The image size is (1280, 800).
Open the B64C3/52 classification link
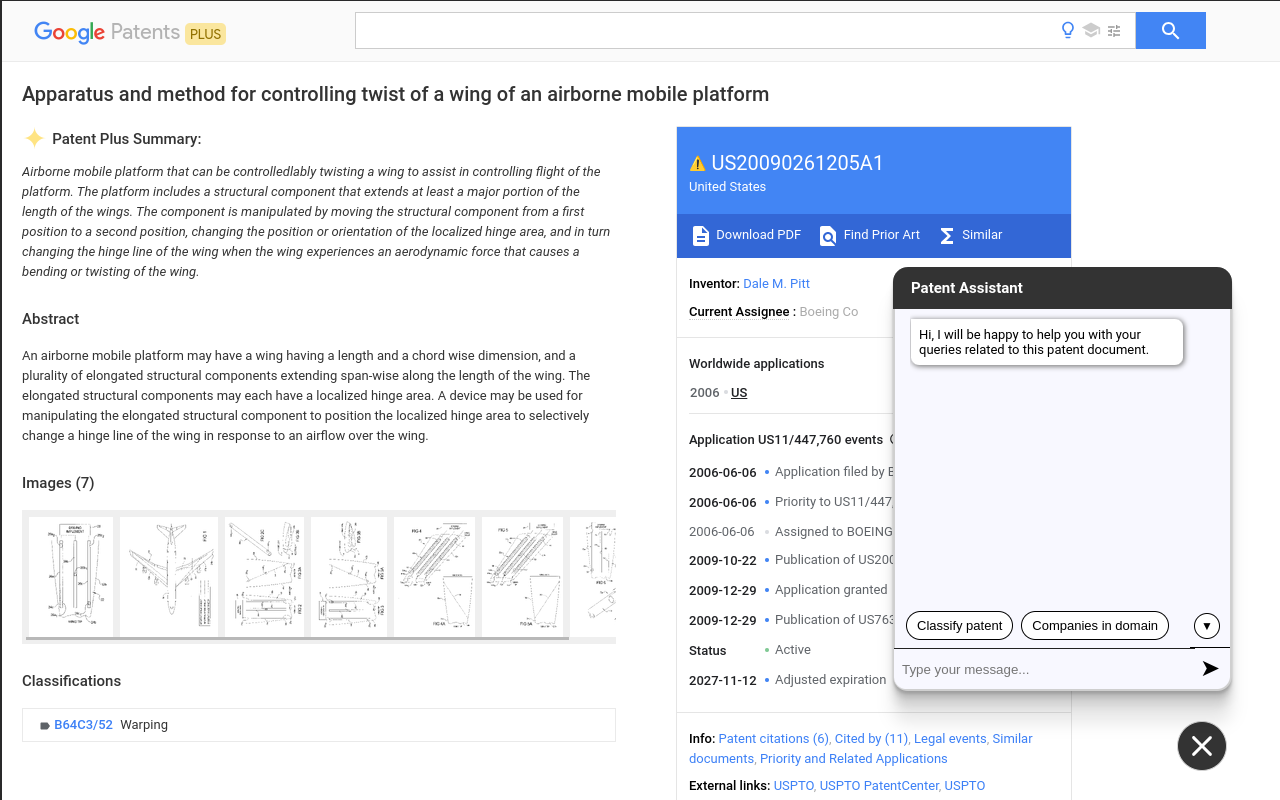pos(83,725)
